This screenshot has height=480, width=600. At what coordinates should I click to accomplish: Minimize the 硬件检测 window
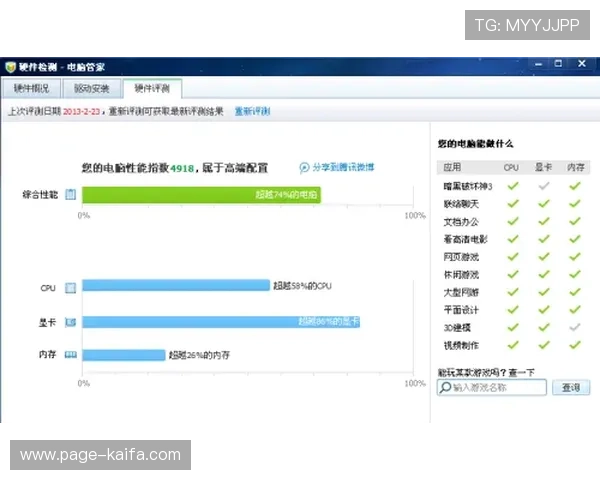coord(538,64)
